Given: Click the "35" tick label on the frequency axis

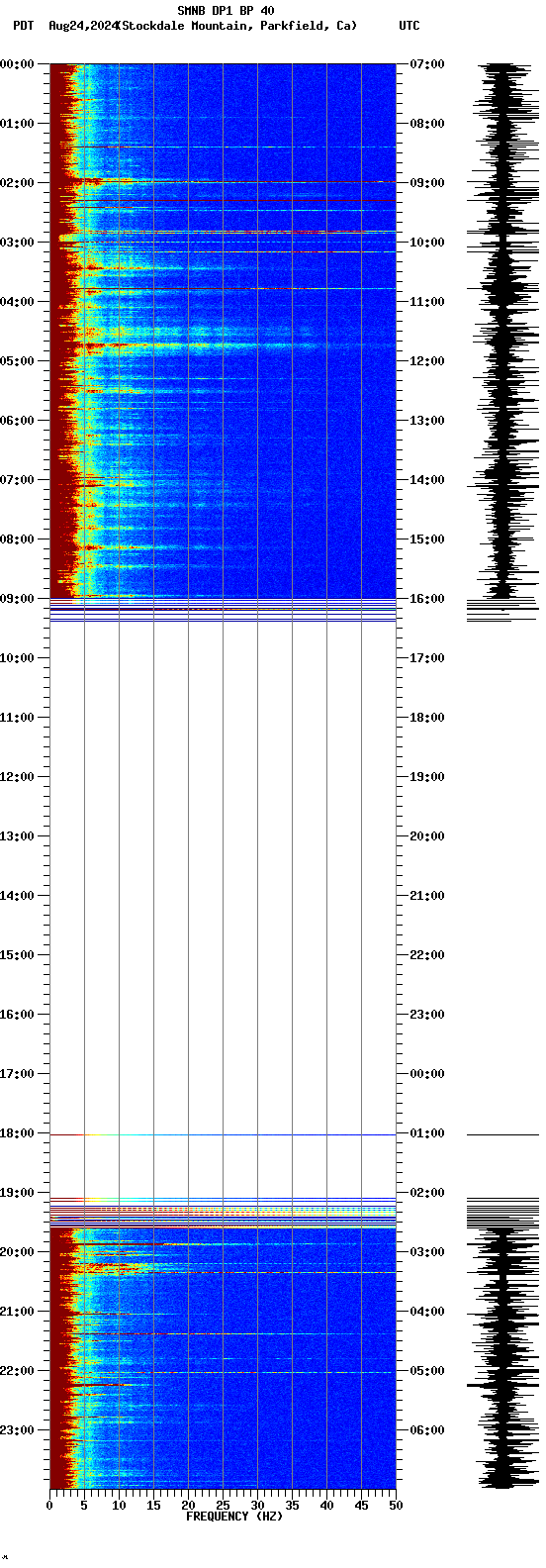Looking at the screenshot, I should point(292,1506).
